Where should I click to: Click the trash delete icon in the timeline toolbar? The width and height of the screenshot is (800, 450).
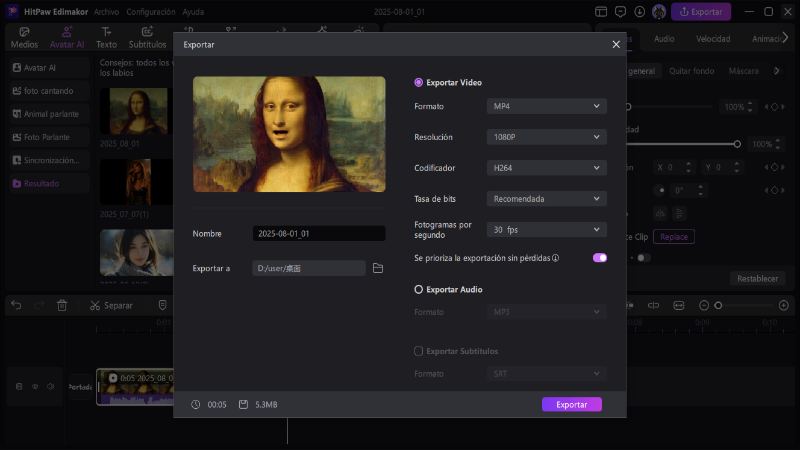62,305
